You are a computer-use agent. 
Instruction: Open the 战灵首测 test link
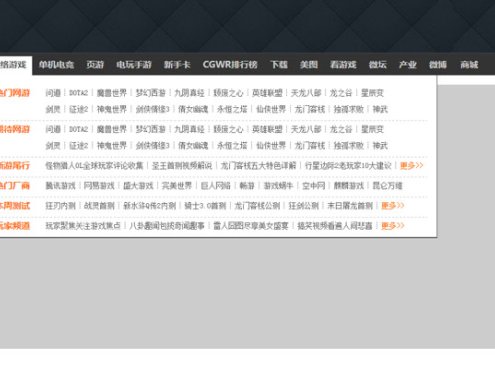[x=99, y=206]
